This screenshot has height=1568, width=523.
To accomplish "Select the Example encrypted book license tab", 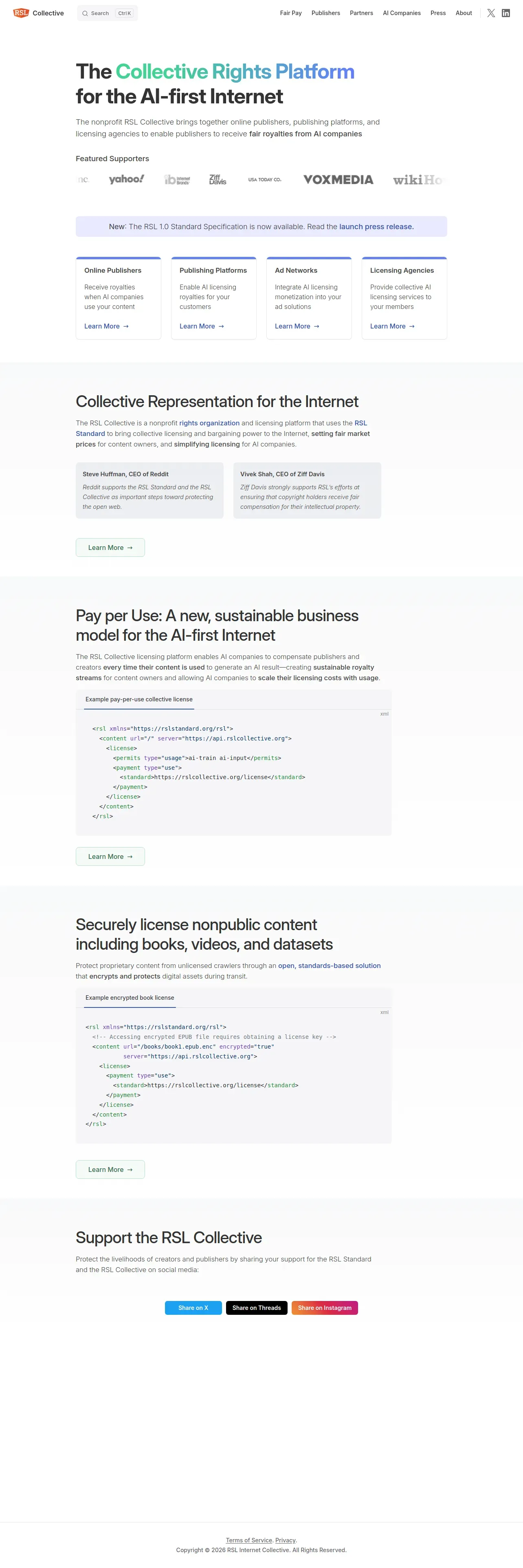I will click(130, 998).
